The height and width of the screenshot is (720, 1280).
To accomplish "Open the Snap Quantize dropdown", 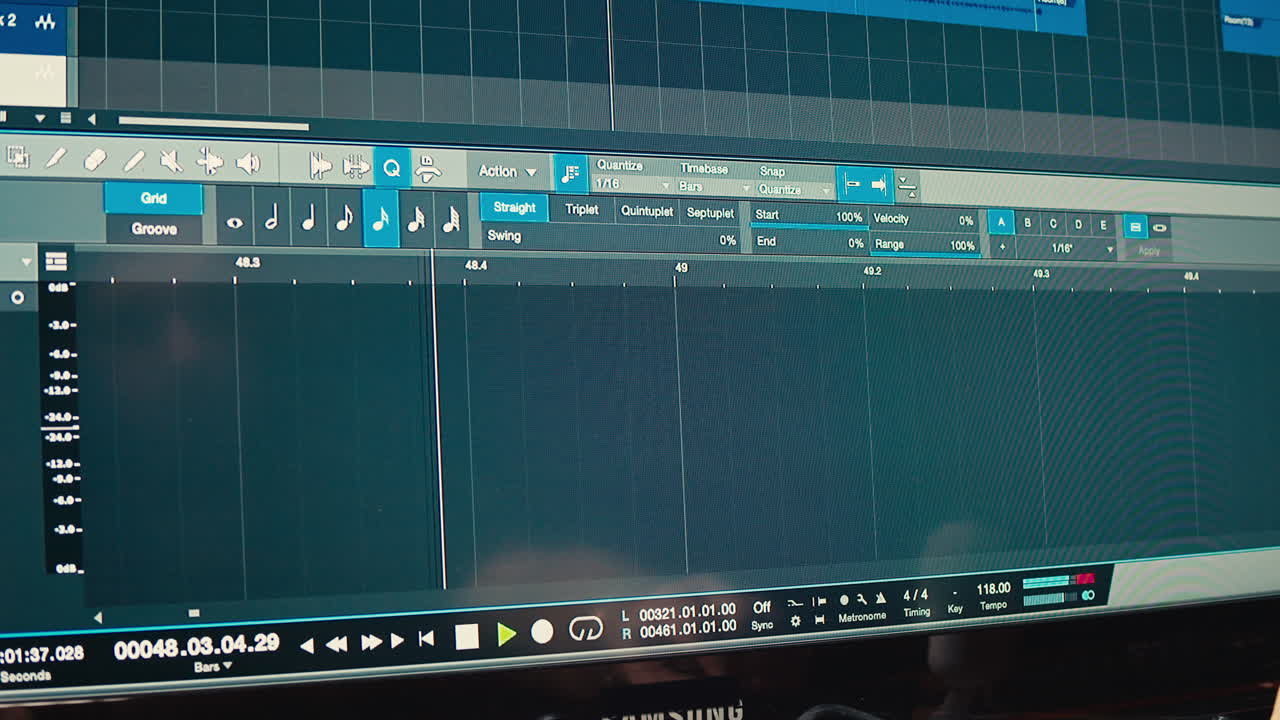I will click(x=794, y=189).
